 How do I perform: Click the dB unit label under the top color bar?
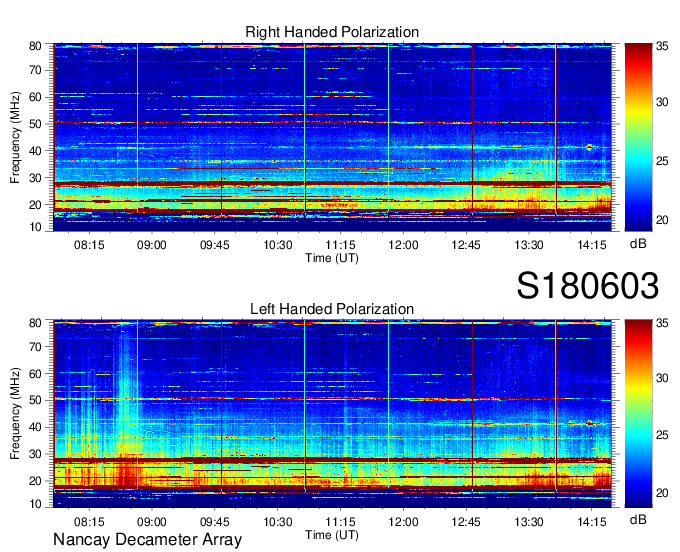coord(638,244)
